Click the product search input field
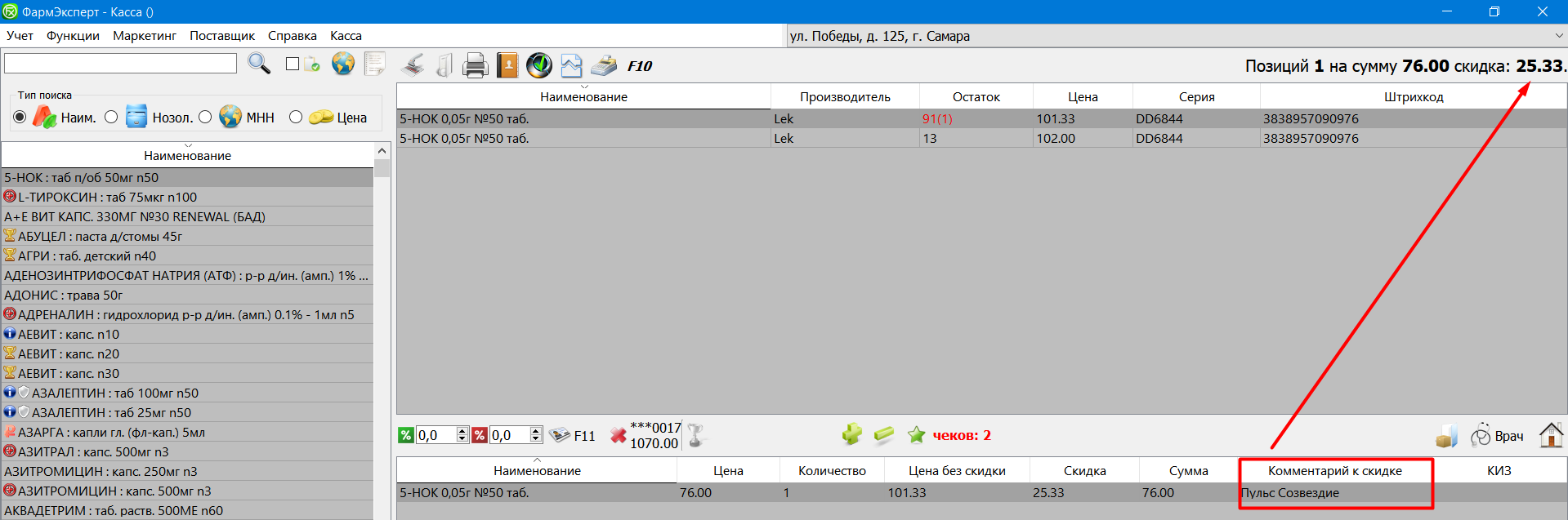The image size is (1568, 520). pyautogui.click(x=120, y=64)
